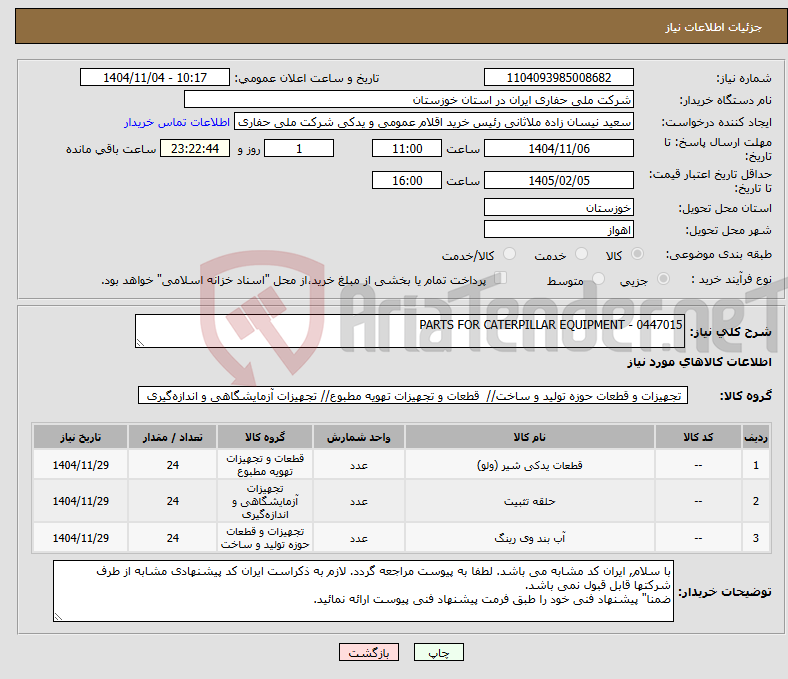This screenshot has height=679, width=788.
Task: Click the اطلاعات کالاهای مورد نیاز section heading
Action: pos(699,362)
